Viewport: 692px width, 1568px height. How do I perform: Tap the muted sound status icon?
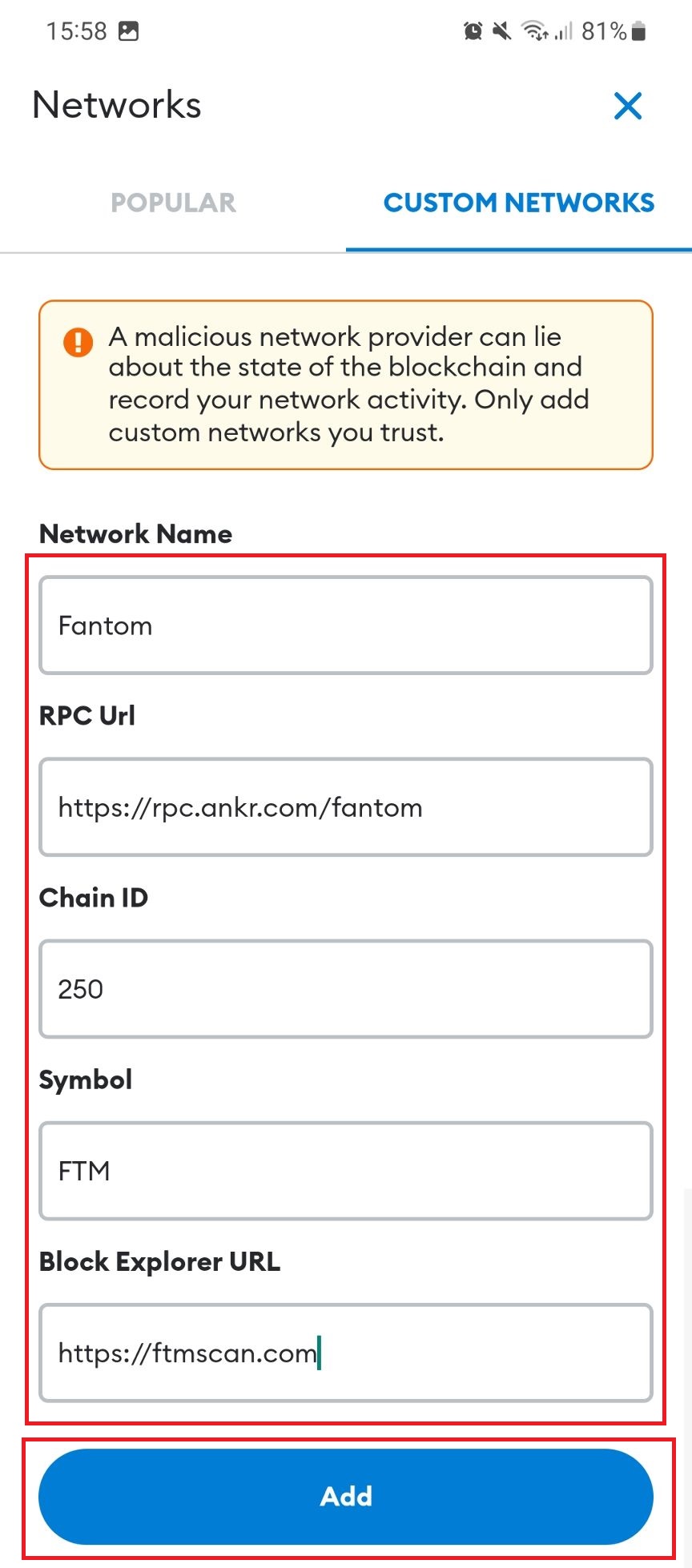point(502,31)
